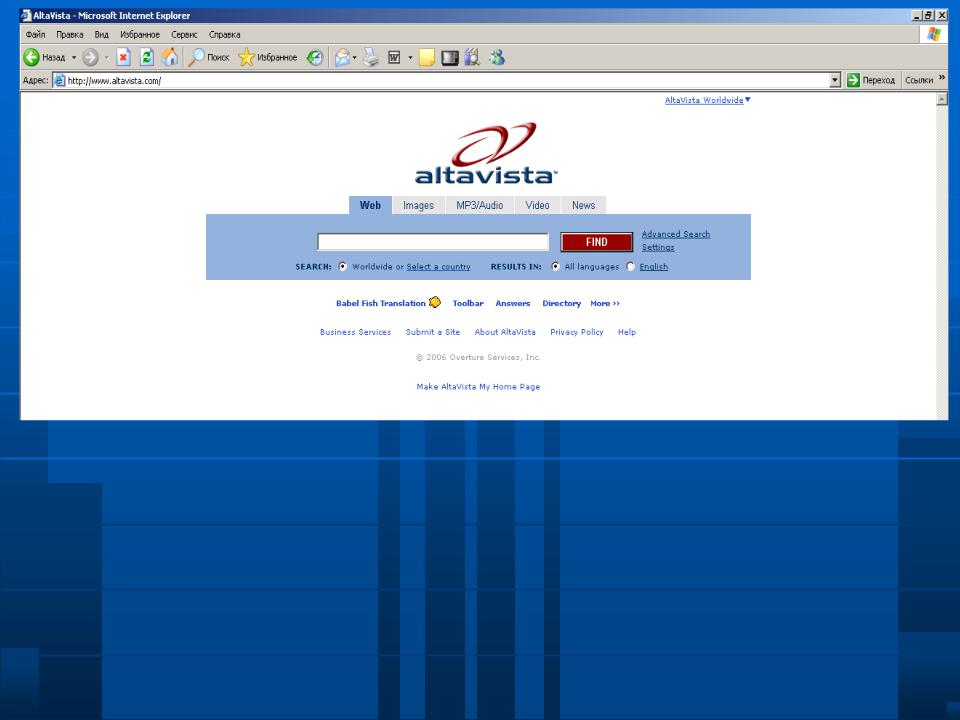The image size is (960, 720).
Task: Expand the Forward button history dropdown arrow
Action: point(107,58)
